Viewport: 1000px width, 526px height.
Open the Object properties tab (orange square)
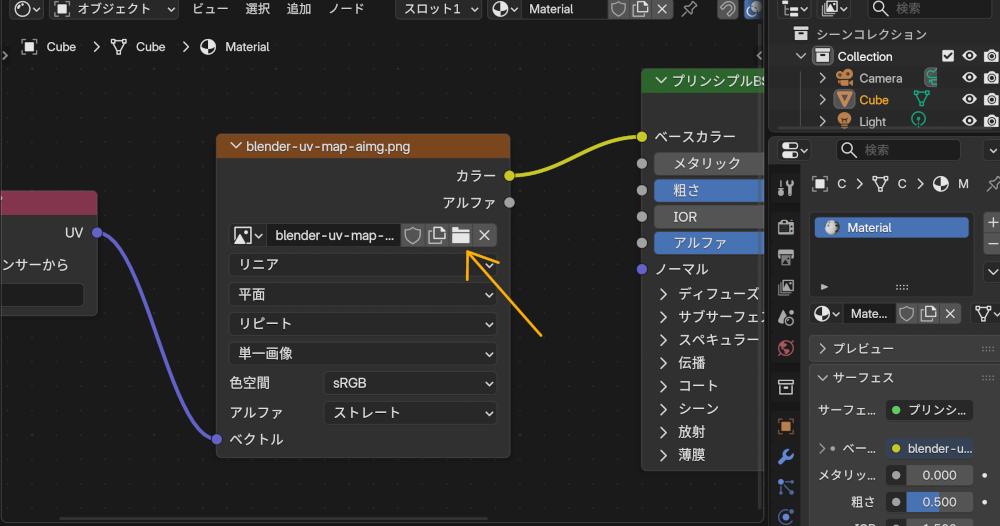[x=786, y=427]
